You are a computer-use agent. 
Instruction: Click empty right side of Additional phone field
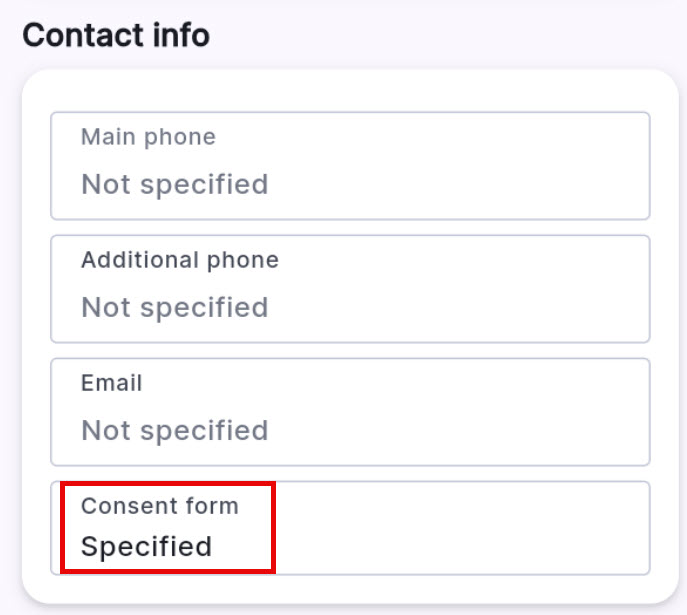click(x=520, y=289)
